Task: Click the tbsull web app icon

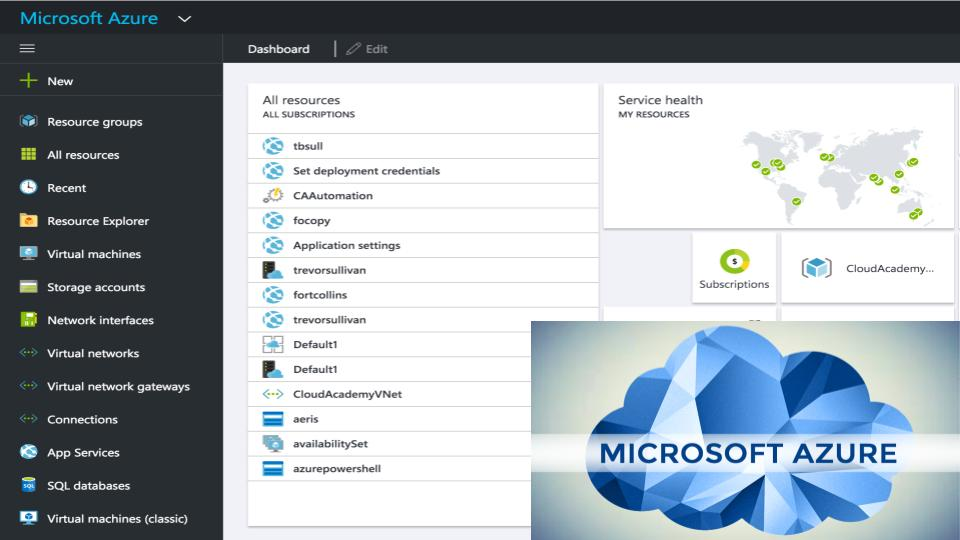Action: [x=272, y=146]
